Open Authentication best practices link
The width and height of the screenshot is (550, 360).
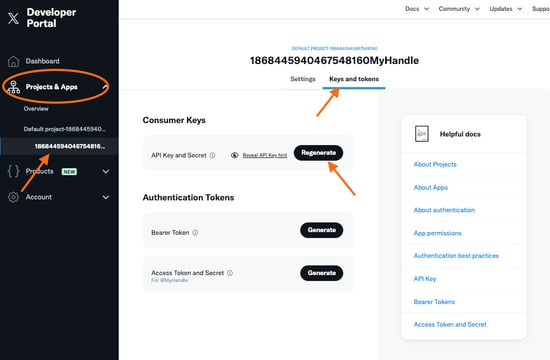pyautogui.click(x=456, y=255)
